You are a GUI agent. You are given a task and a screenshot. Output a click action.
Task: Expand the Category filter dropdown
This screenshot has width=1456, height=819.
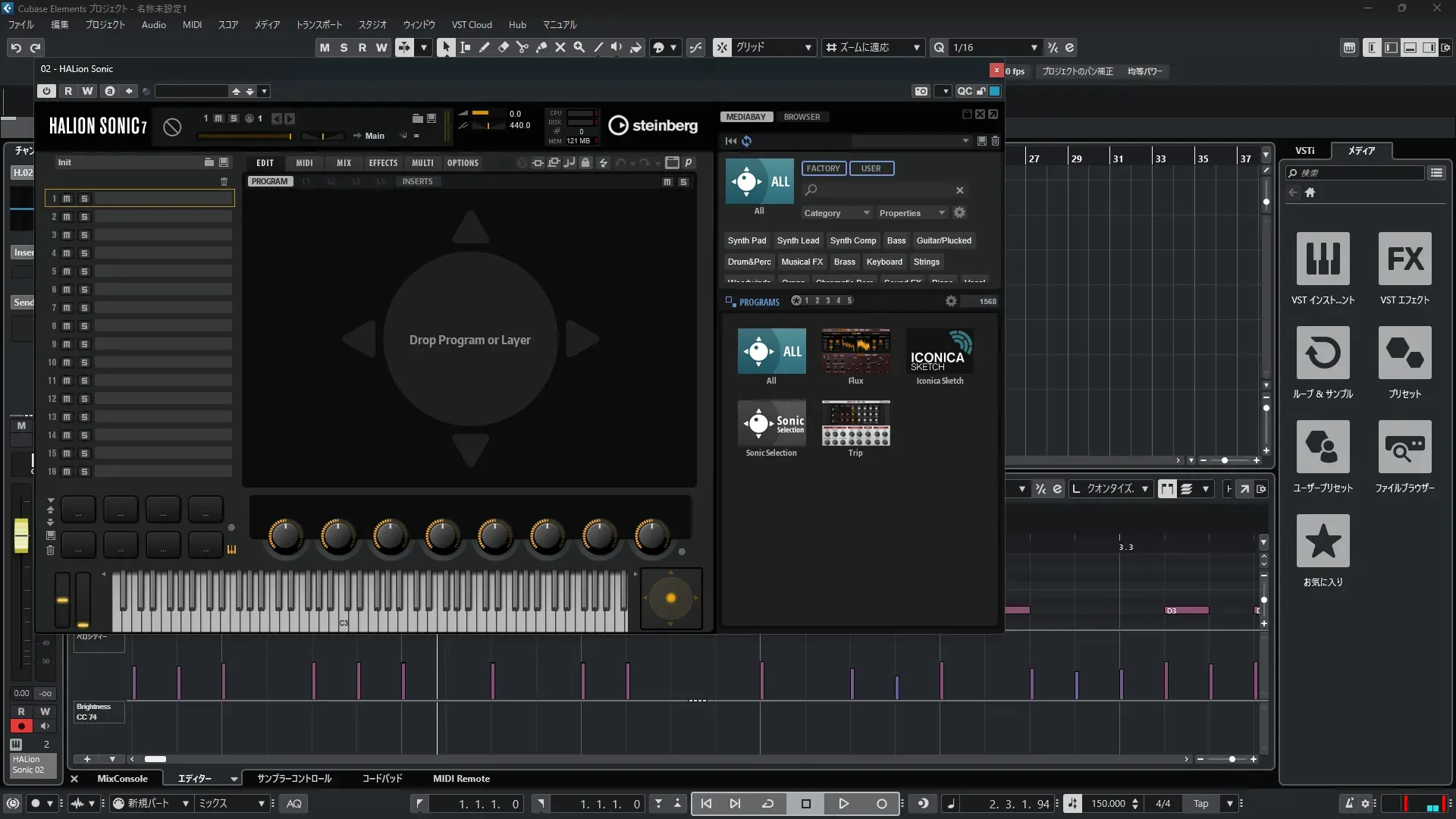coord(836,213)
